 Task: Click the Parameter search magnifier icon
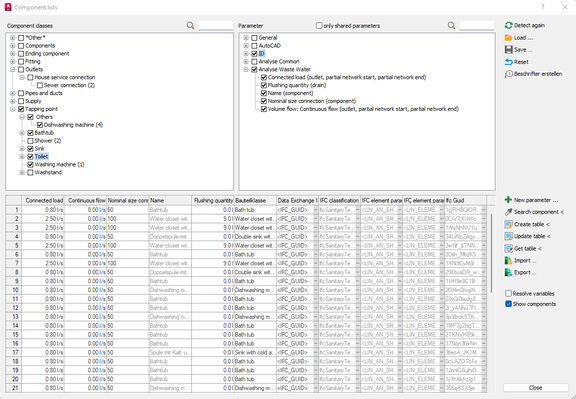(x=451, y=25)
